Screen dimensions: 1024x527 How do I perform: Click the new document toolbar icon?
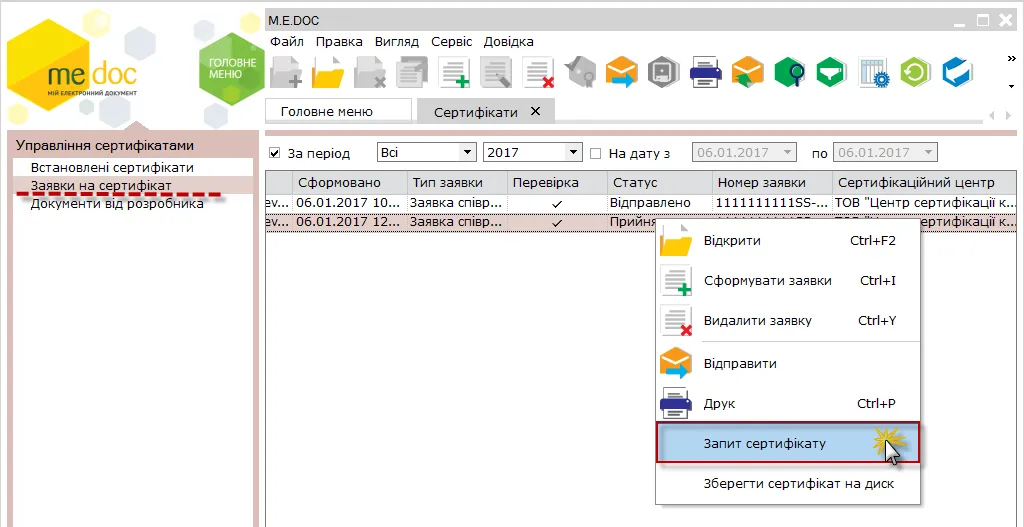286,72
